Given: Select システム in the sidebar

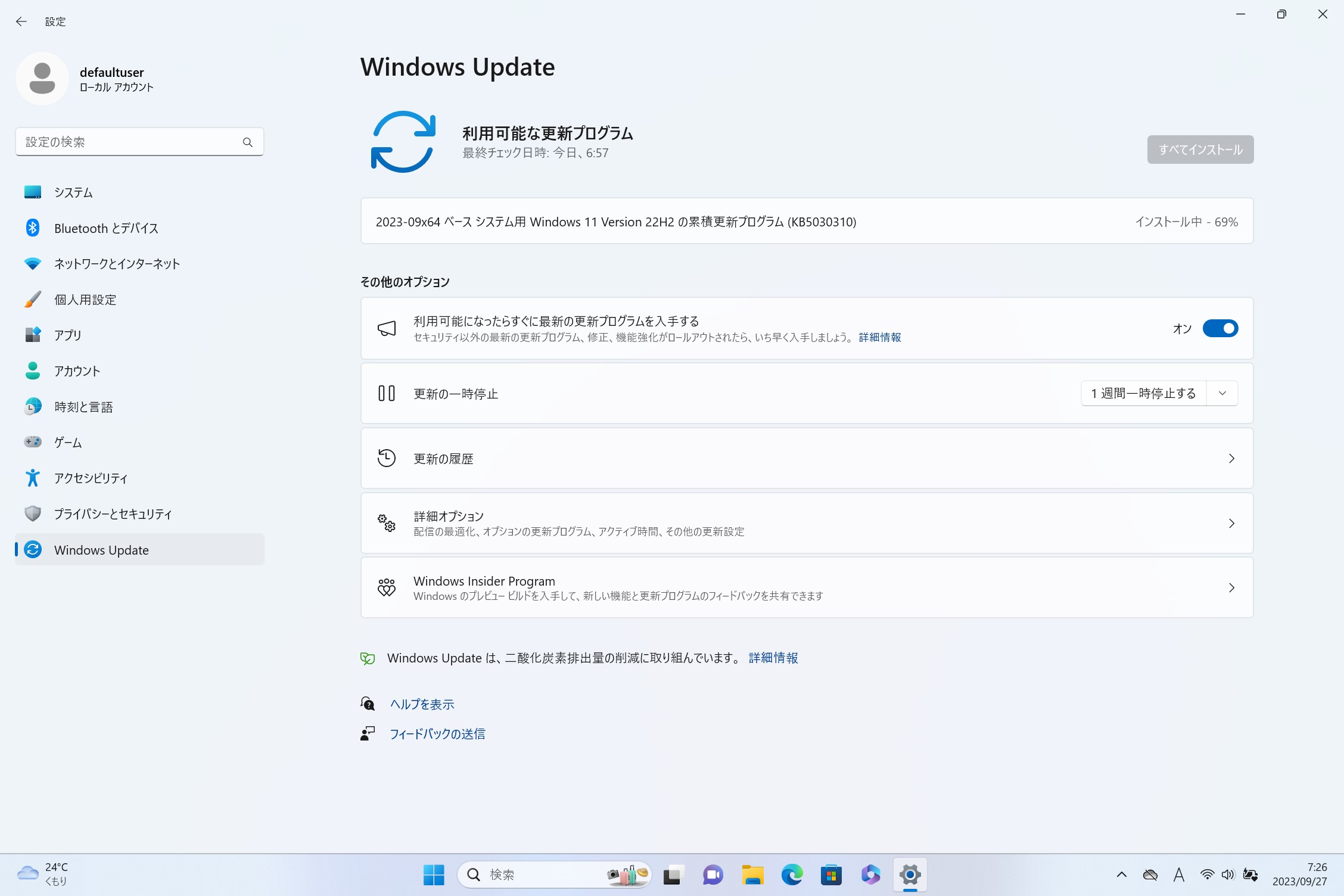Looking at the screenshot, I should point(139,192).
